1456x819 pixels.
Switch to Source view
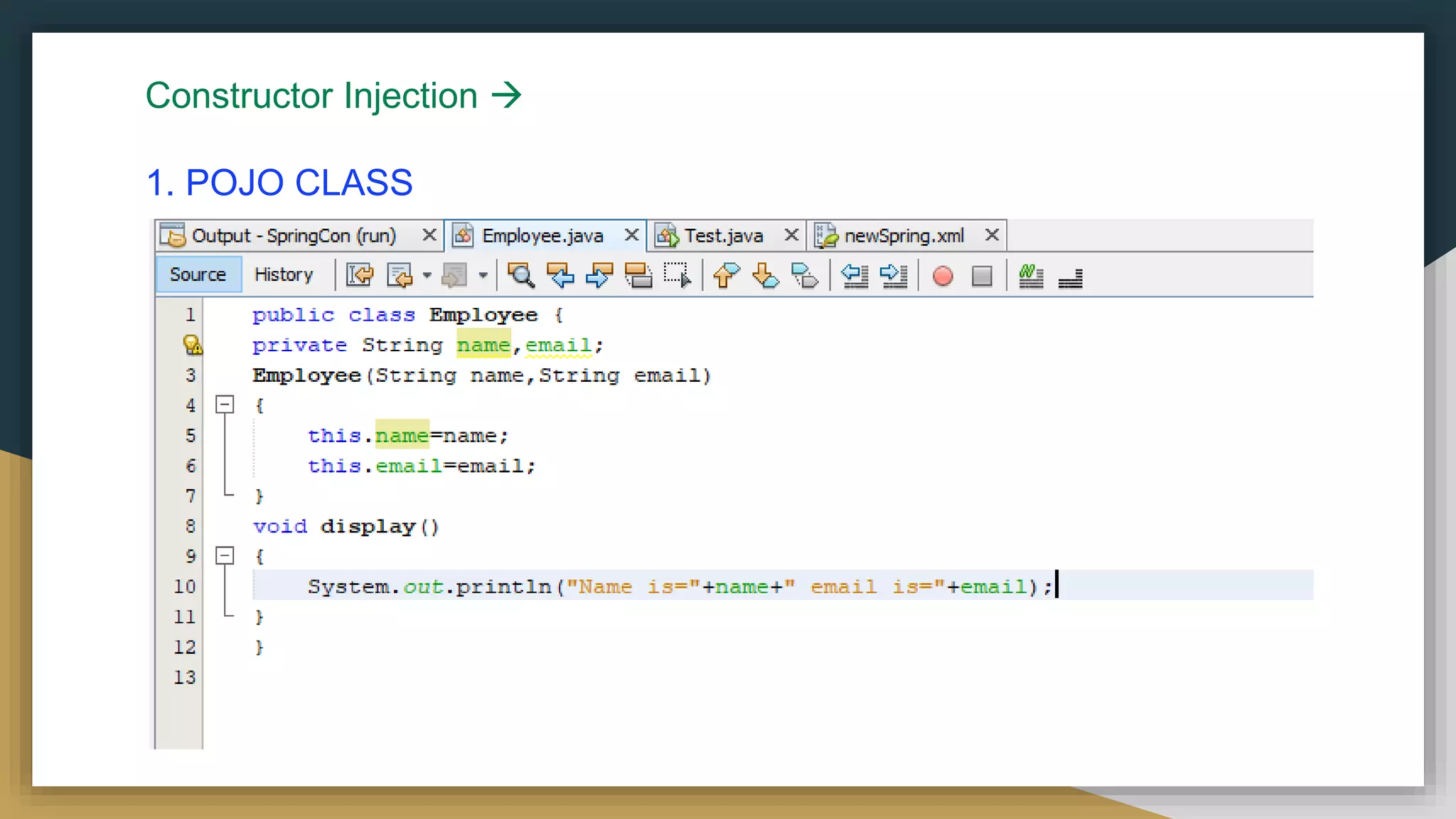(x=198, y=274)
